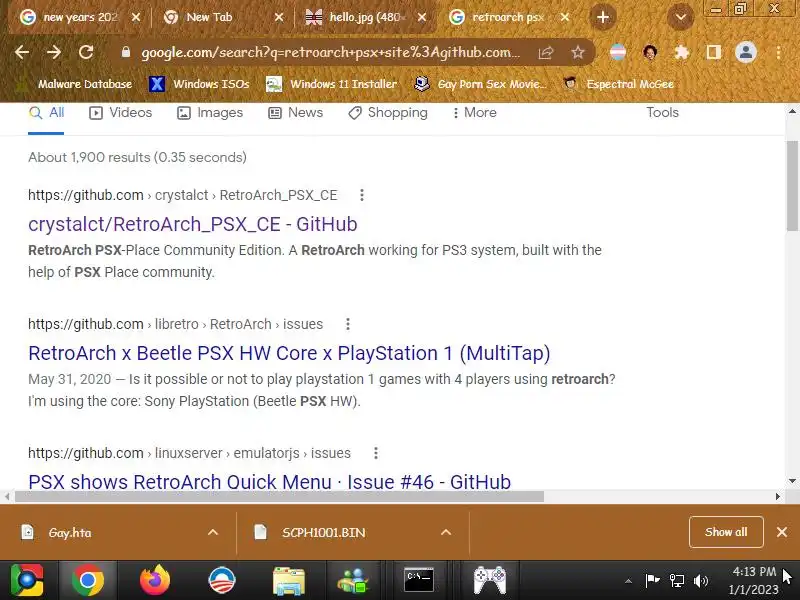Go back with the browser back arrow
This screenshot has width=800, height=600.
[x=21, y=52]
